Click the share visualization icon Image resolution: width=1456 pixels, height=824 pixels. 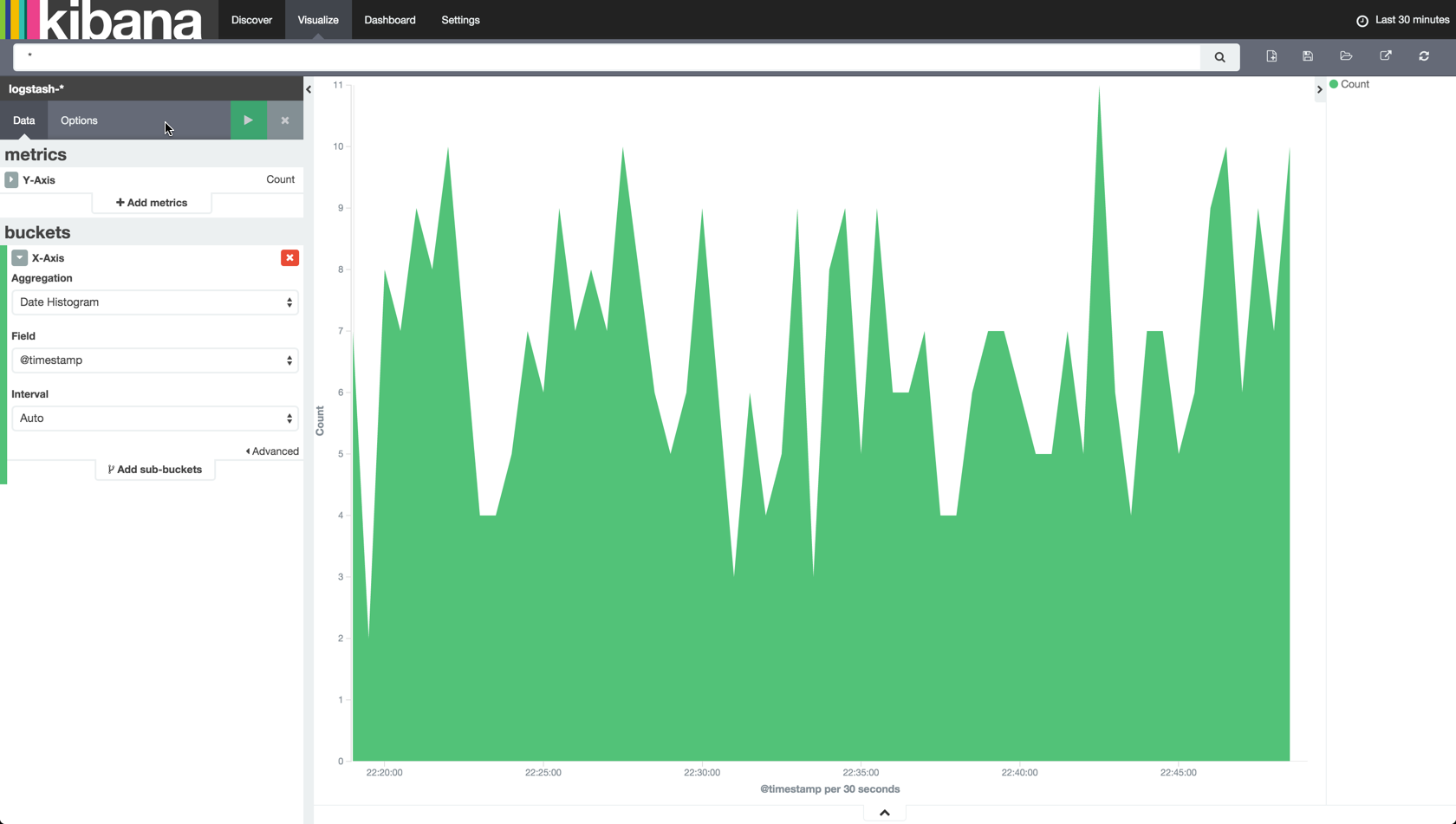[x=1386, y=56]
